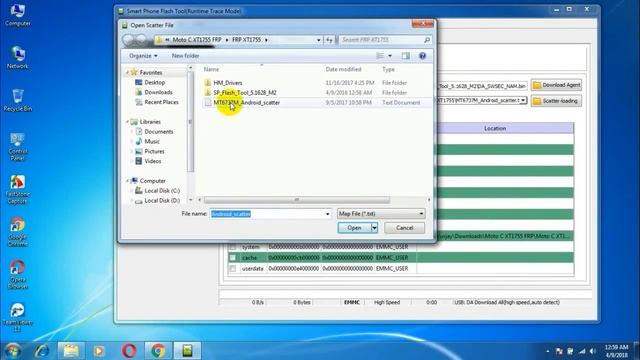The height and width of the screenshot is (360, 640).
Task: Open Opera from the taskbar
Action: pyautogui.click(x=129, y=351)
